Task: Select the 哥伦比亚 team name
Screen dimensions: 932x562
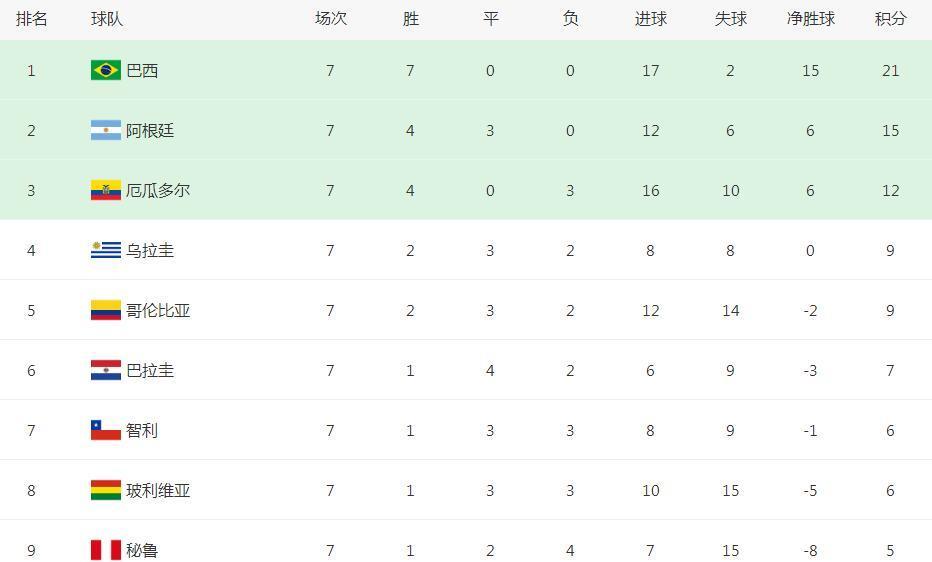Action: click(158, 310)
